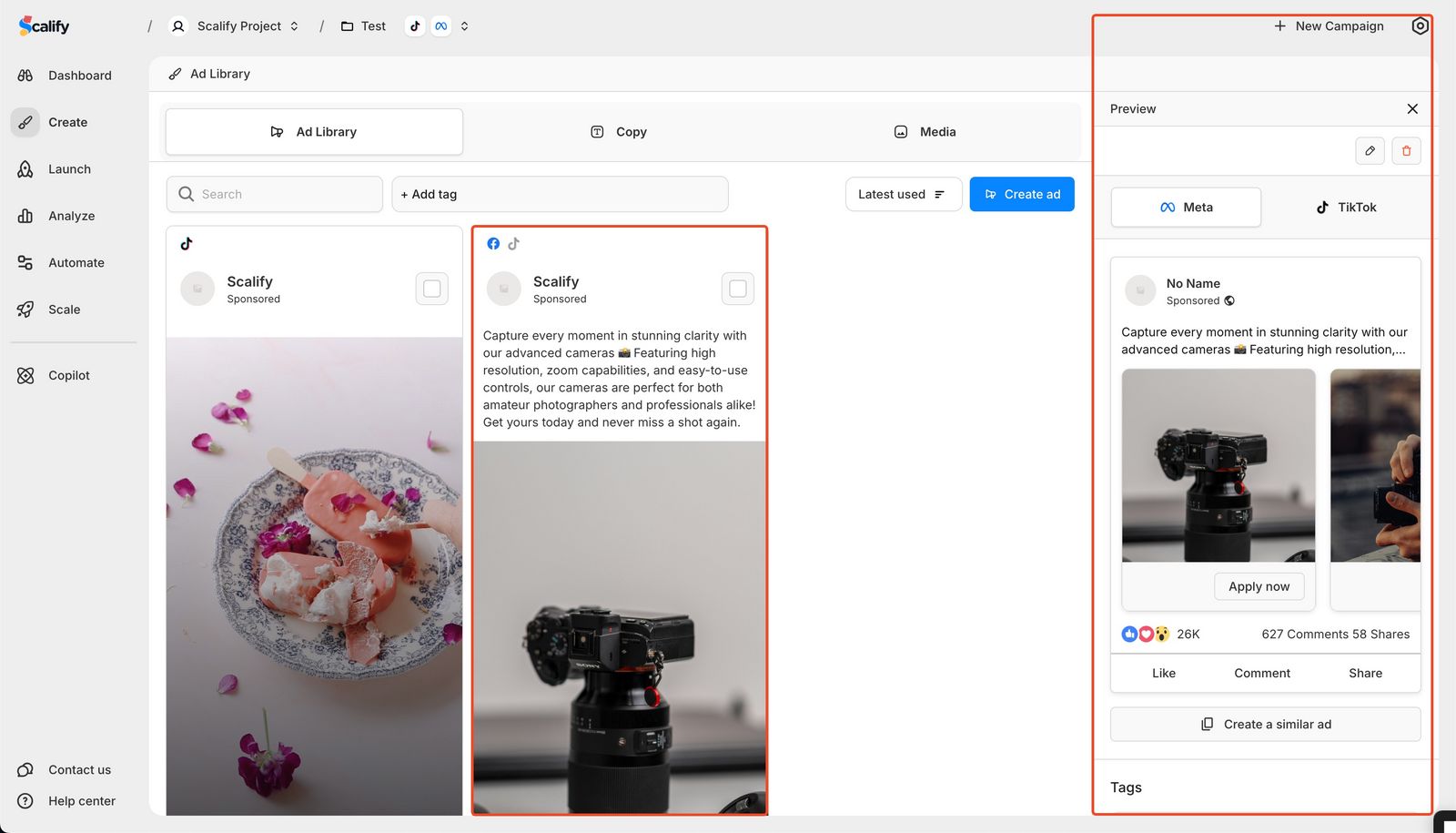Open Copilot in the sidebar
The width and height of the screenshot is (1456, 833).
pos(68,375)
